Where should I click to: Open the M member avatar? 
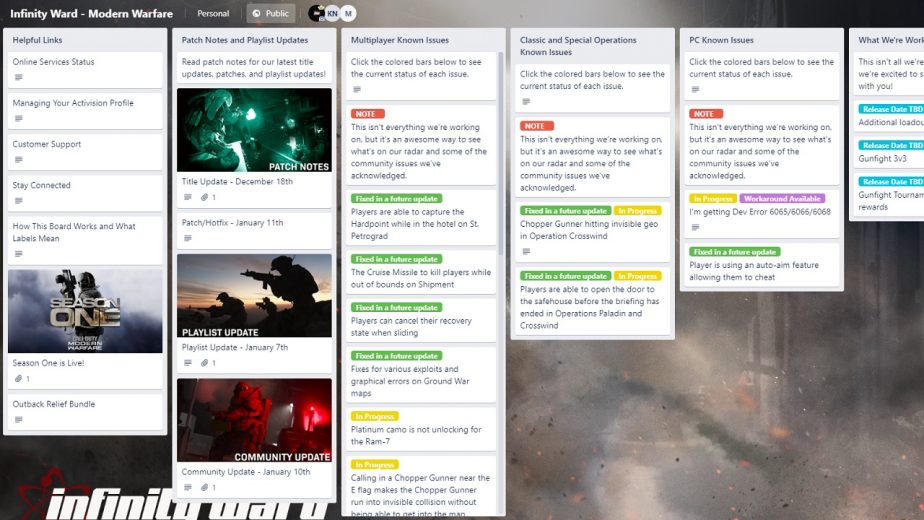(348, 13)
